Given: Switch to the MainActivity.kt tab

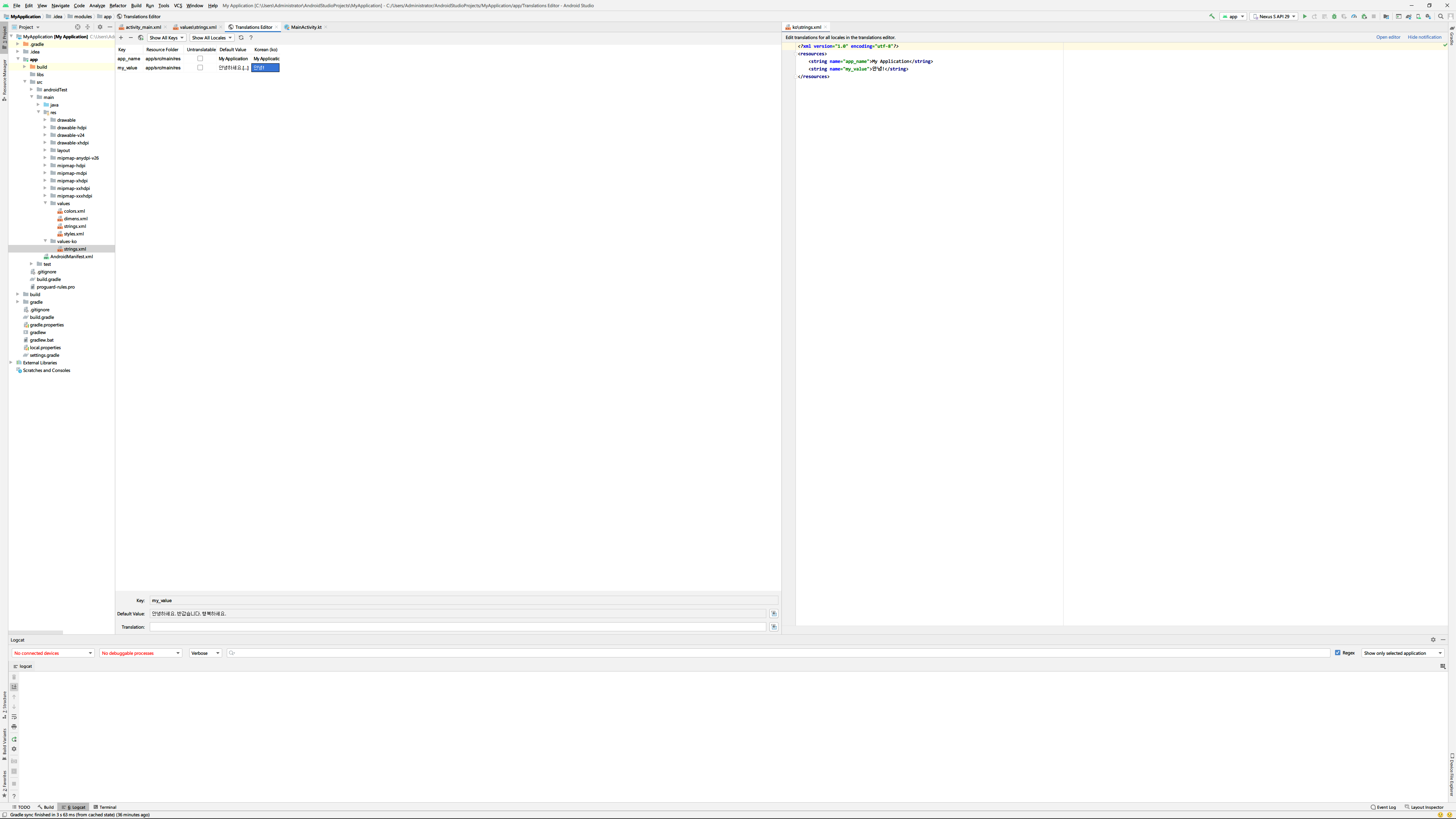Looking at the screenshot, I should [x=306, y=27].
